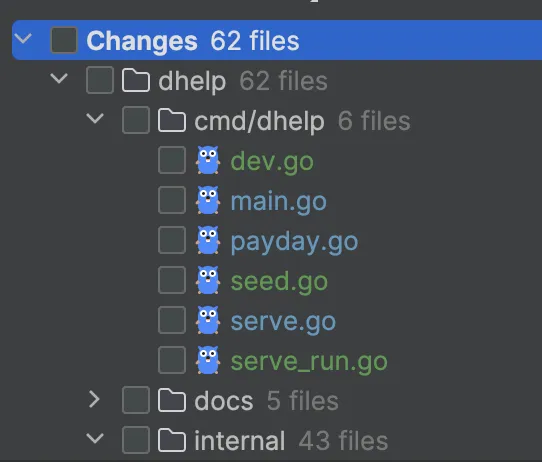Select the payday.go file entry
Viewport: 542px width, 462px height.
pyautogui.click(x=295, y=242)
